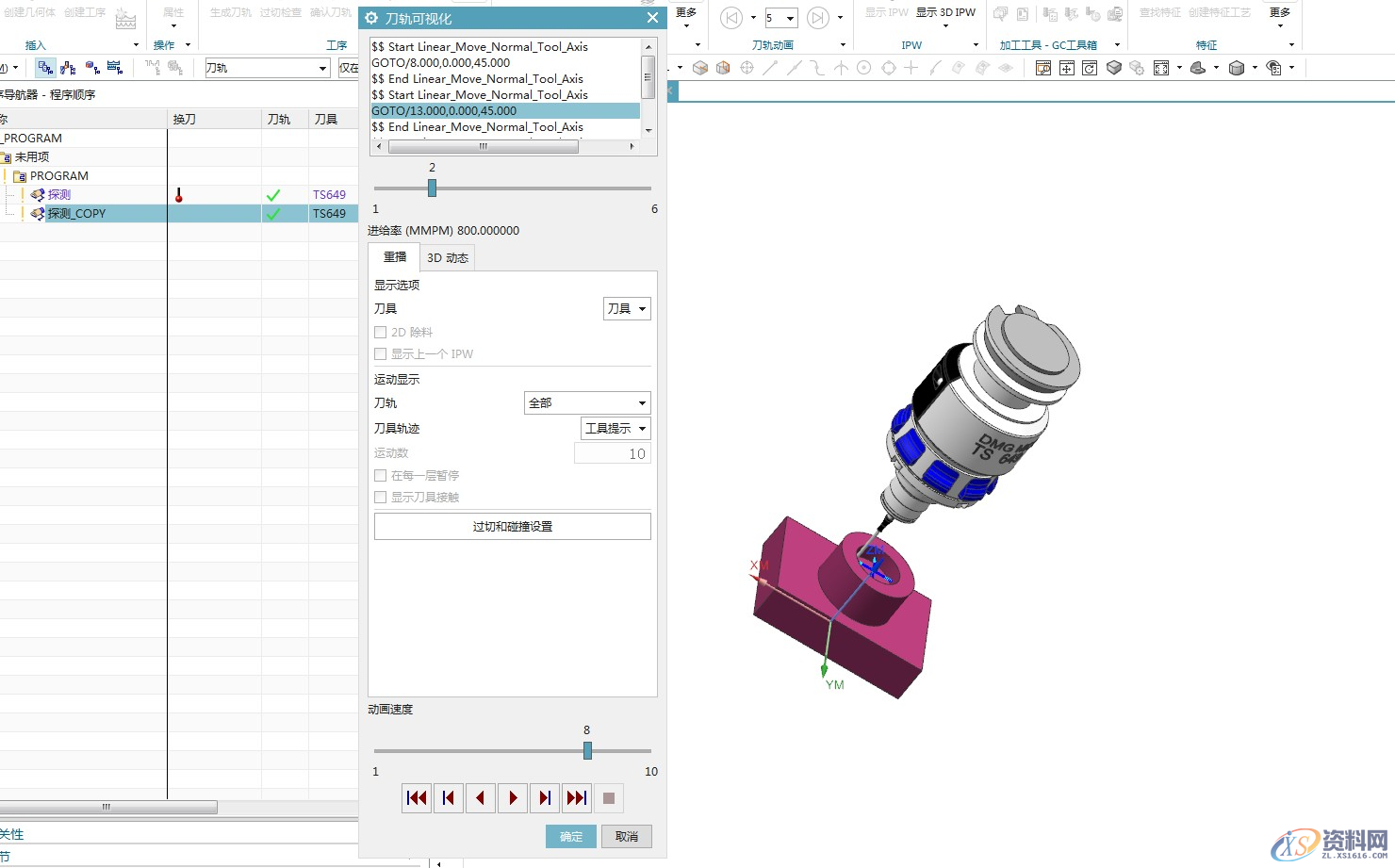Image resolution: width=1395 pixels, height=868 pixels.
Task: Step forward one move in playback
Action: point(545,798)
